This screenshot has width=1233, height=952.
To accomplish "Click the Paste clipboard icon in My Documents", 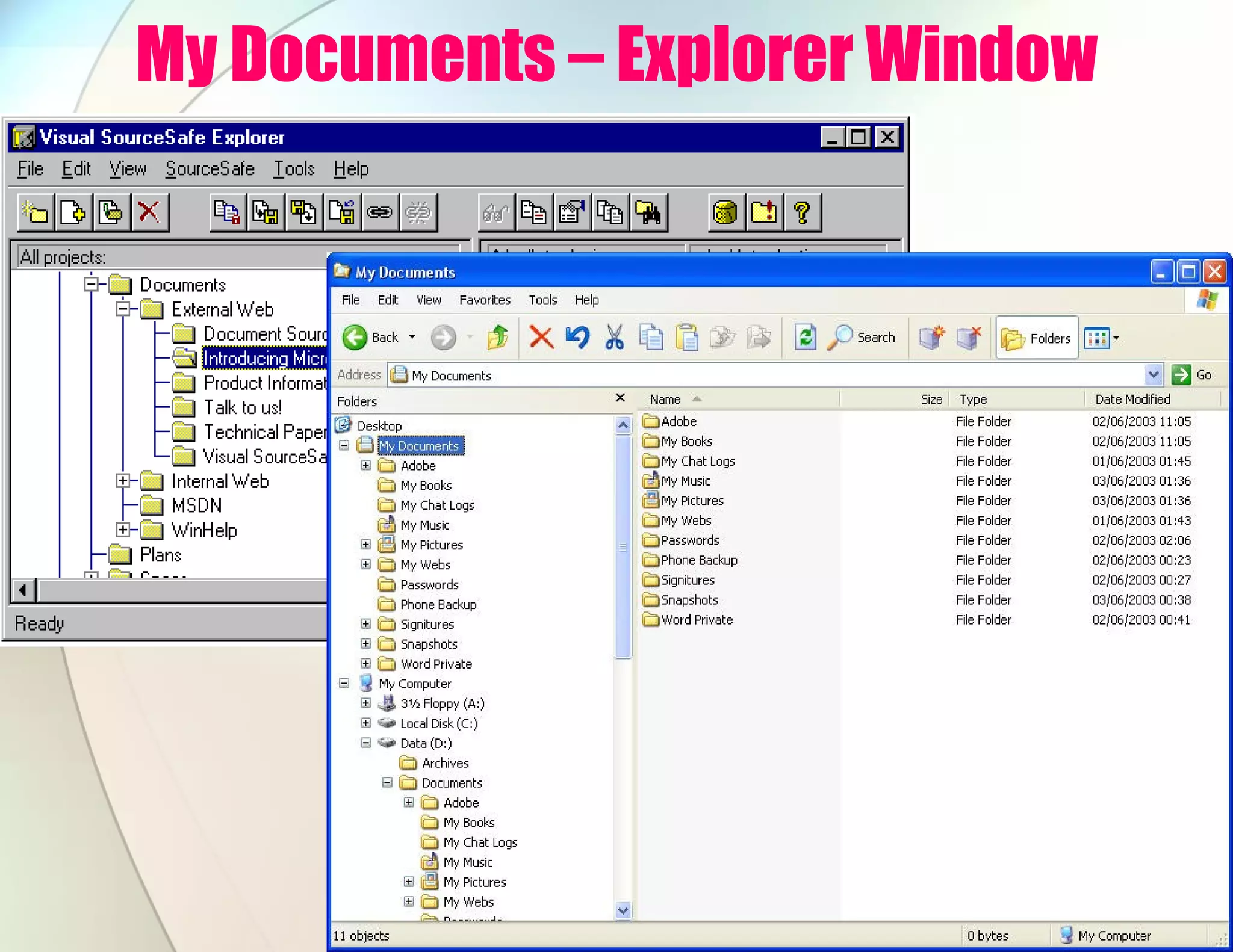I will click(x=687, y=338).
